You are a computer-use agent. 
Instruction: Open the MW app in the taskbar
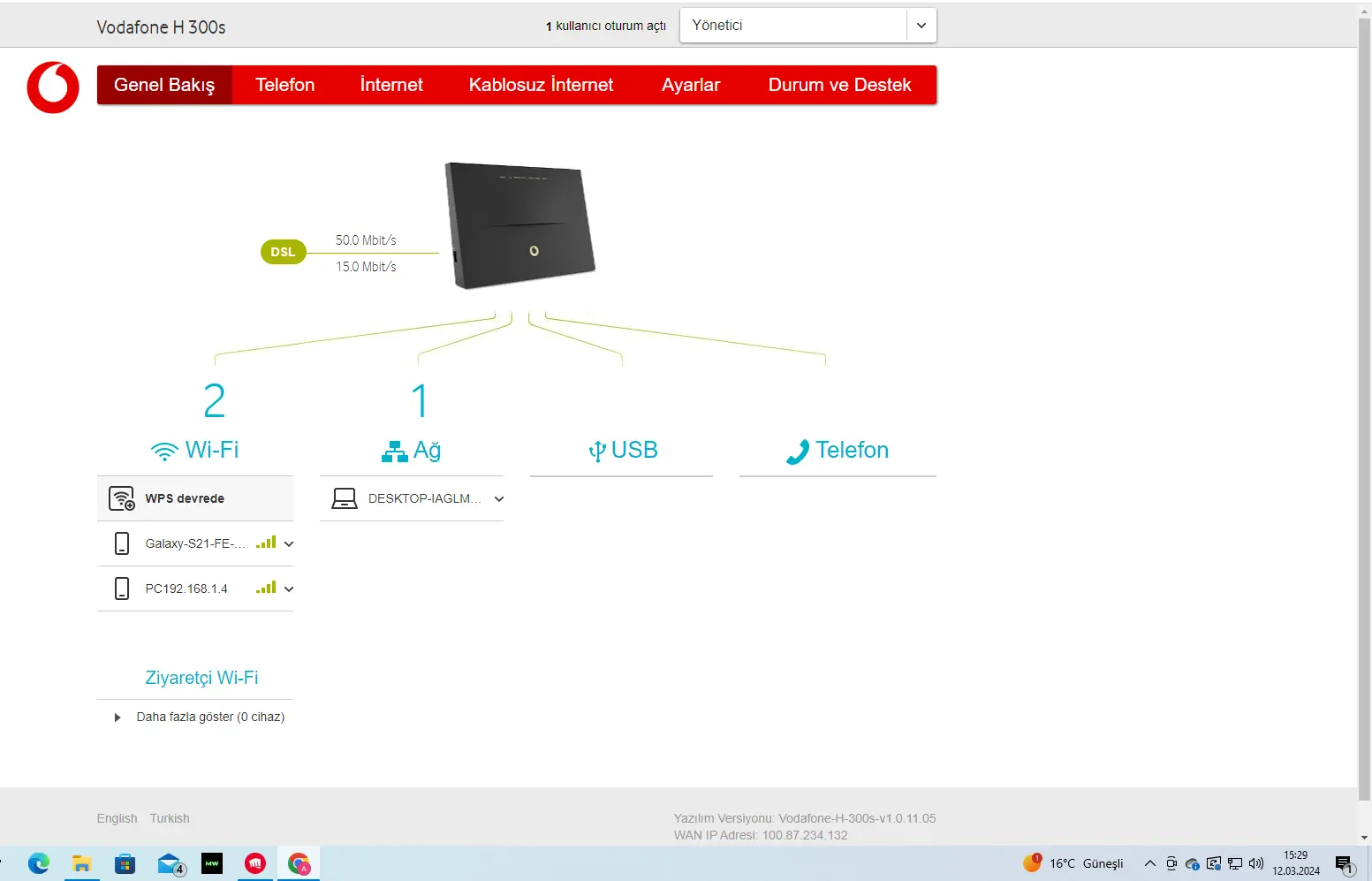point(212,863)
